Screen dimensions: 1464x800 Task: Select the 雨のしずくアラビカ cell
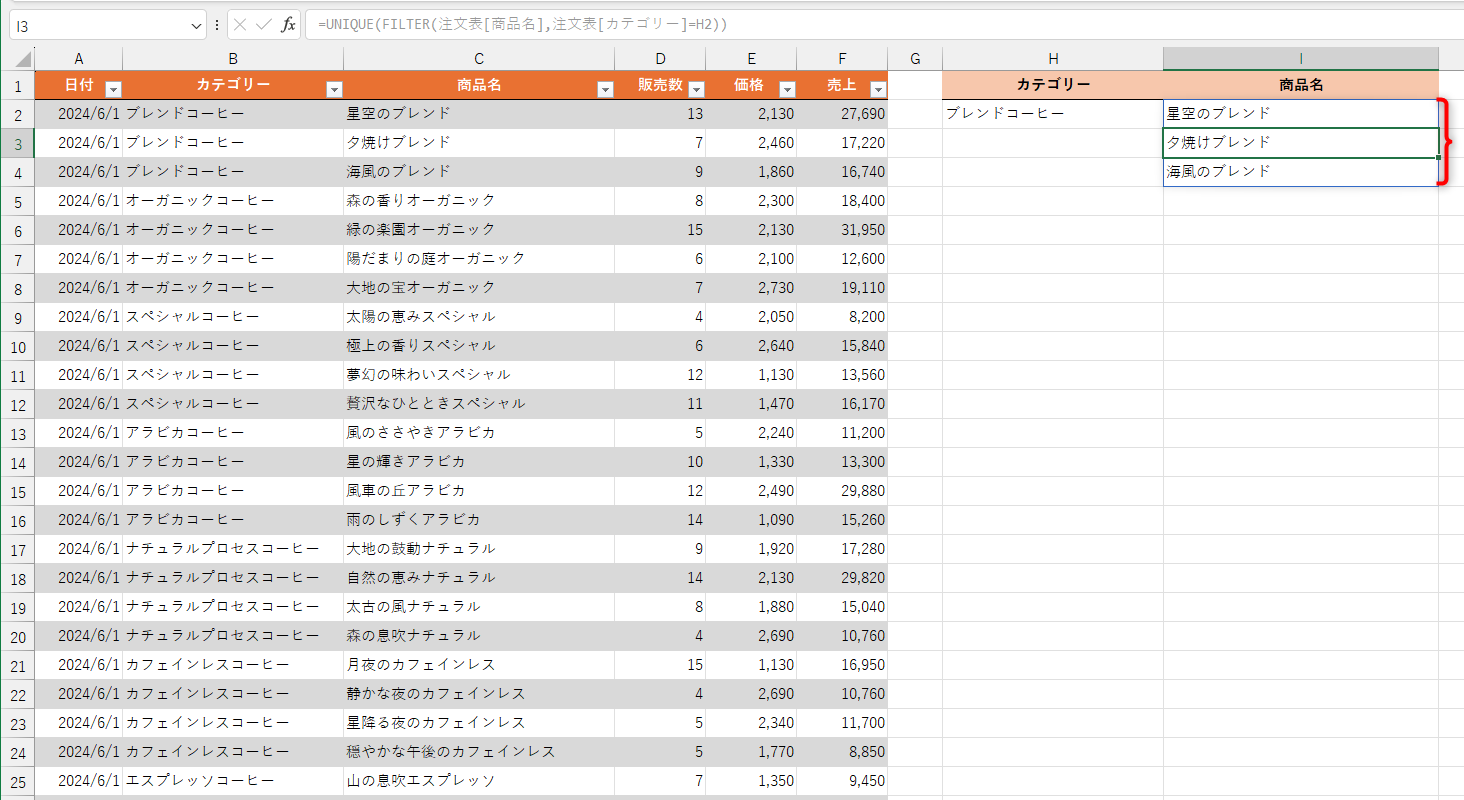479,520
